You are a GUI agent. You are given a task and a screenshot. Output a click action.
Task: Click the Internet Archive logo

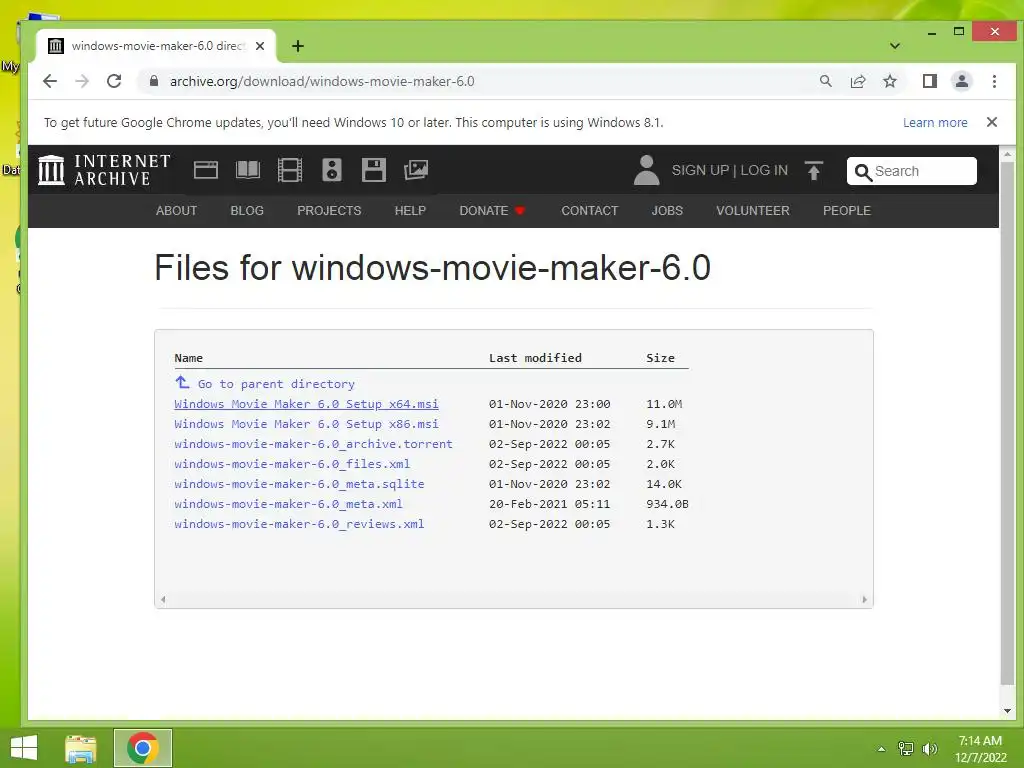point(104,170)
